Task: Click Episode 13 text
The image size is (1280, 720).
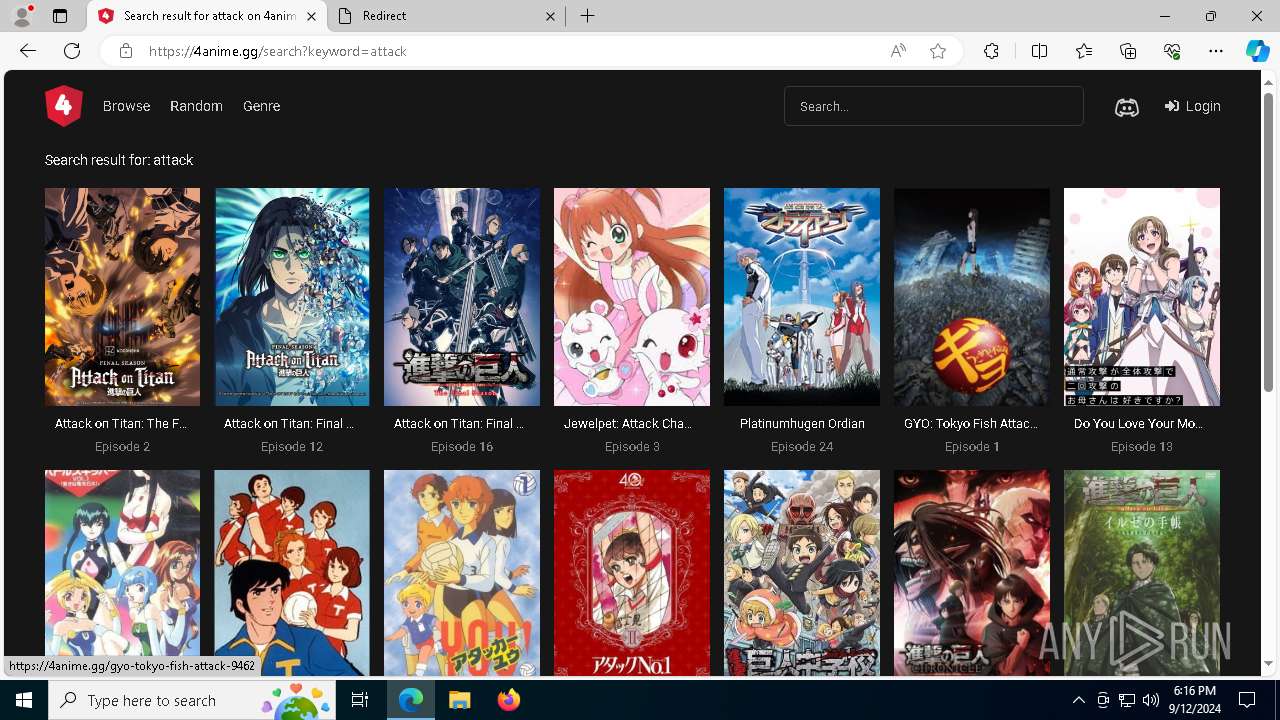Action: (1142, 447)
